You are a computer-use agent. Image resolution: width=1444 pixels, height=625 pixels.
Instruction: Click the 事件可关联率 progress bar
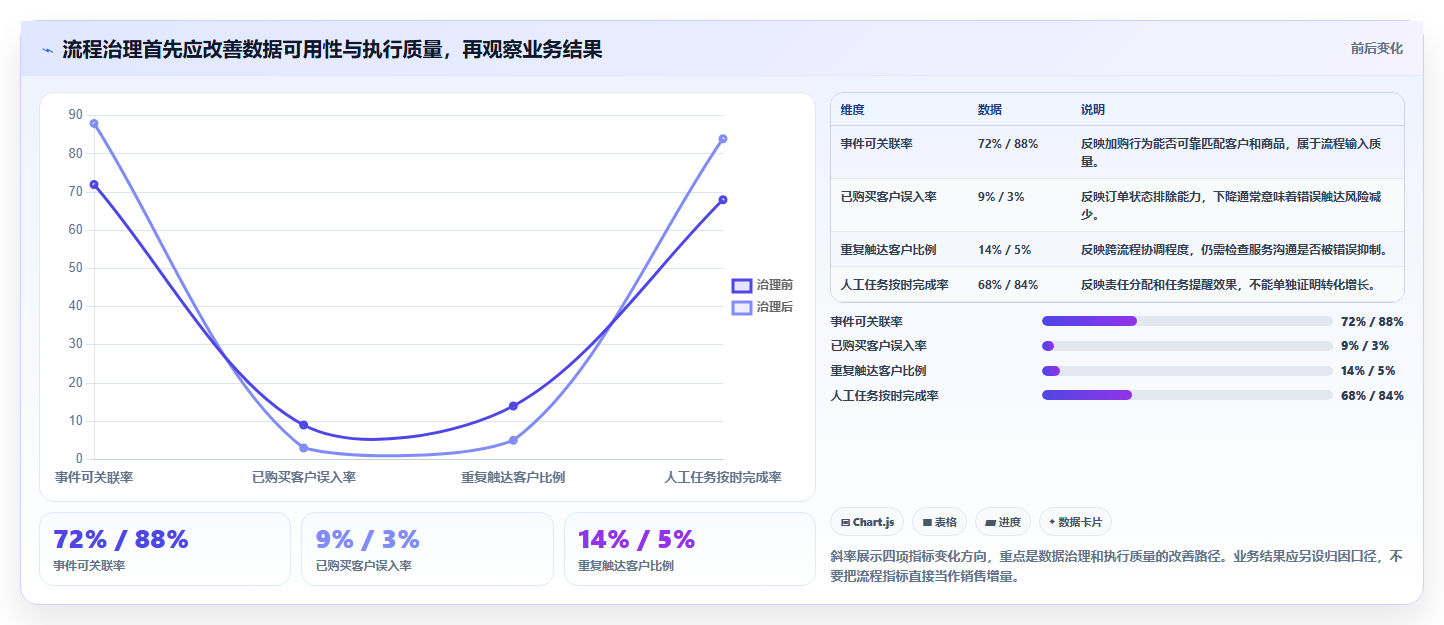pos(1187,321)
